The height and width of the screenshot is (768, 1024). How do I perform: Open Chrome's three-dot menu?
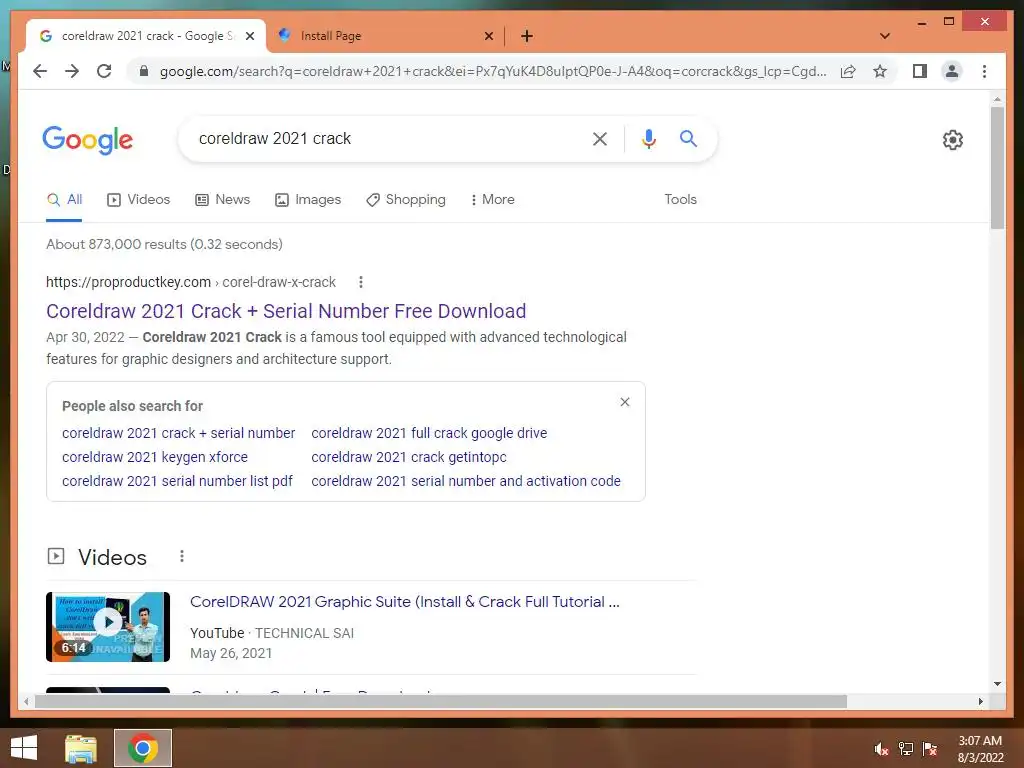(984, 71)
